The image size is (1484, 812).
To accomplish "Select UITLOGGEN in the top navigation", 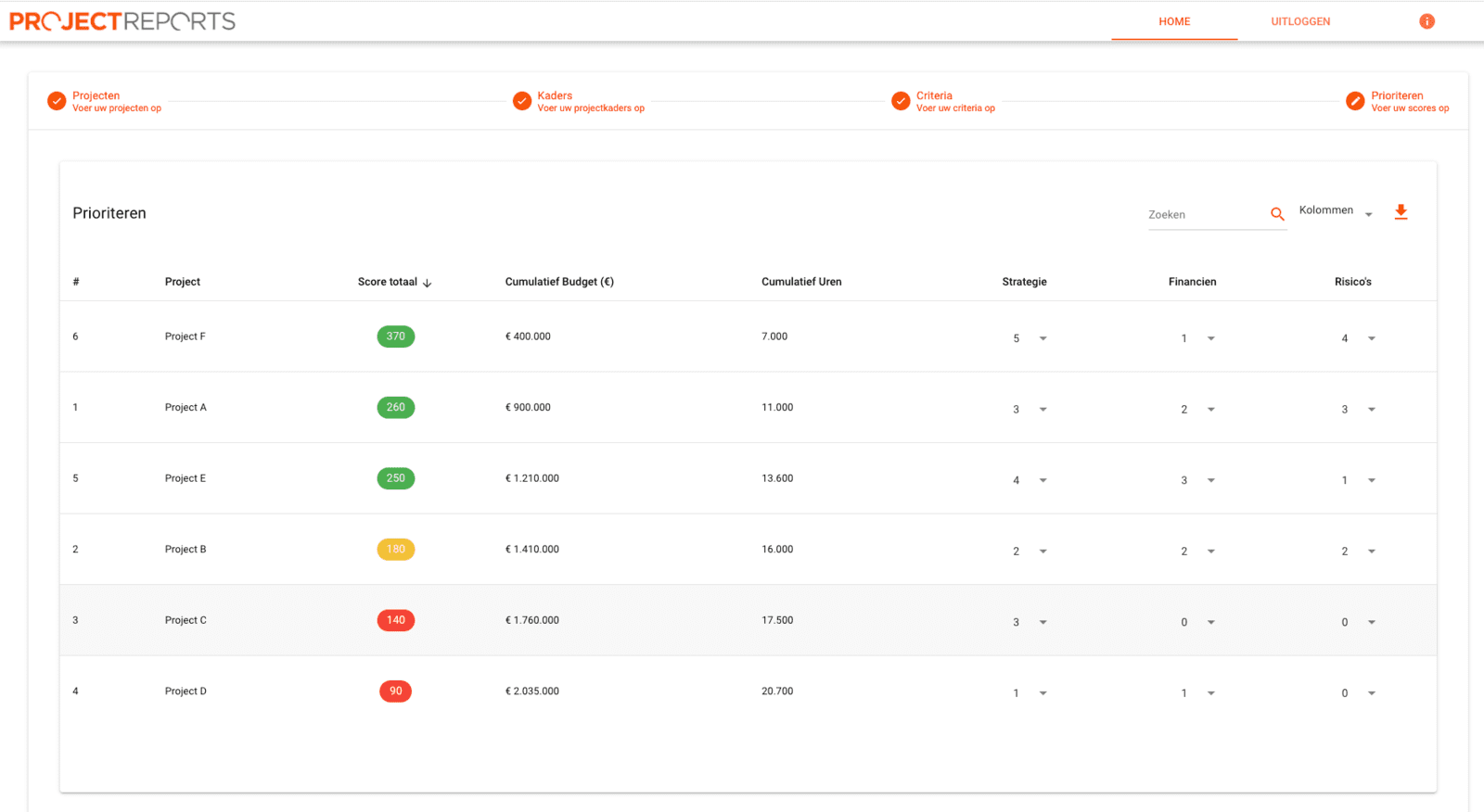I will pos(1300,21).
